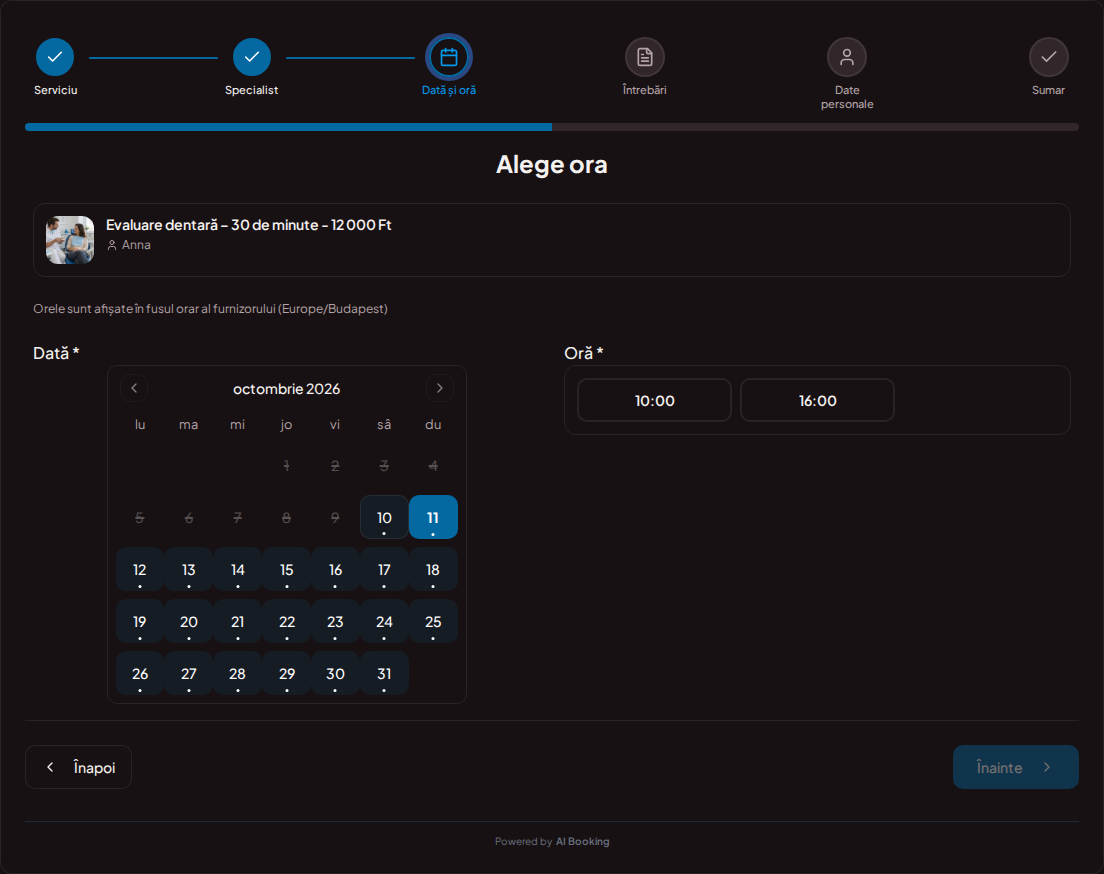Select October 12 in calendar
The width and height of the screenshot is (1104, 874).
coord(139,570)
